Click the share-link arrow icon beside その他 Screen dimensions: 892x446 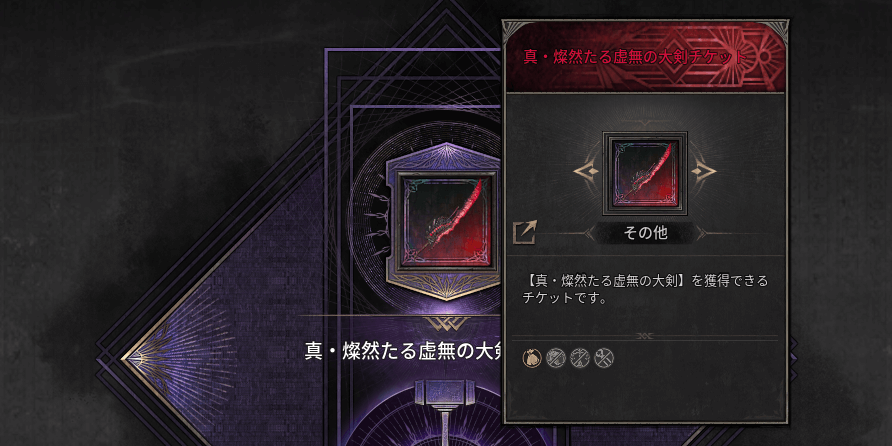525,233
